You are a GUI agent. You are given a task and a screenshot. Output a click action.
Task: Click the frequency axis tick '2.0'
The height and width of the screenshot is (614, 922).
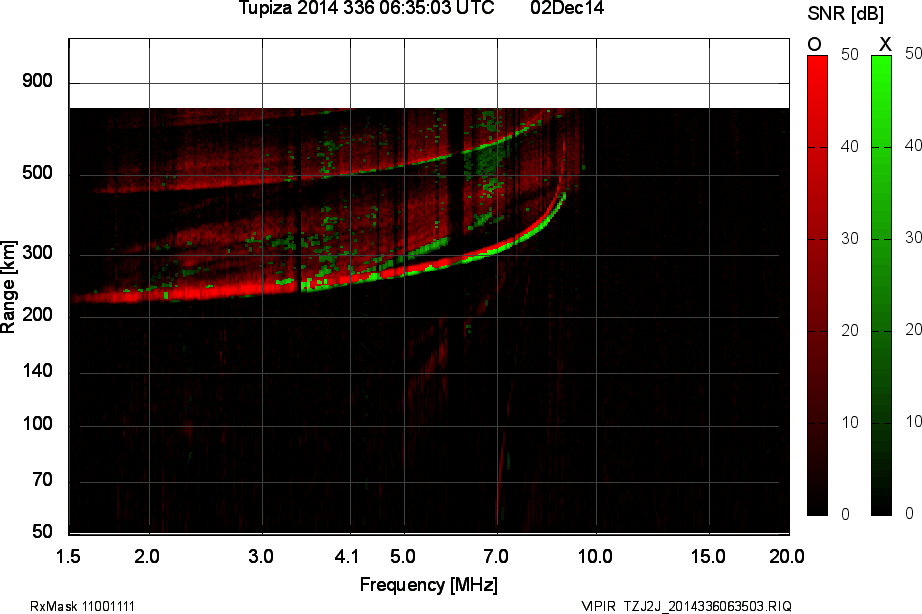click(x=146, y=556)
